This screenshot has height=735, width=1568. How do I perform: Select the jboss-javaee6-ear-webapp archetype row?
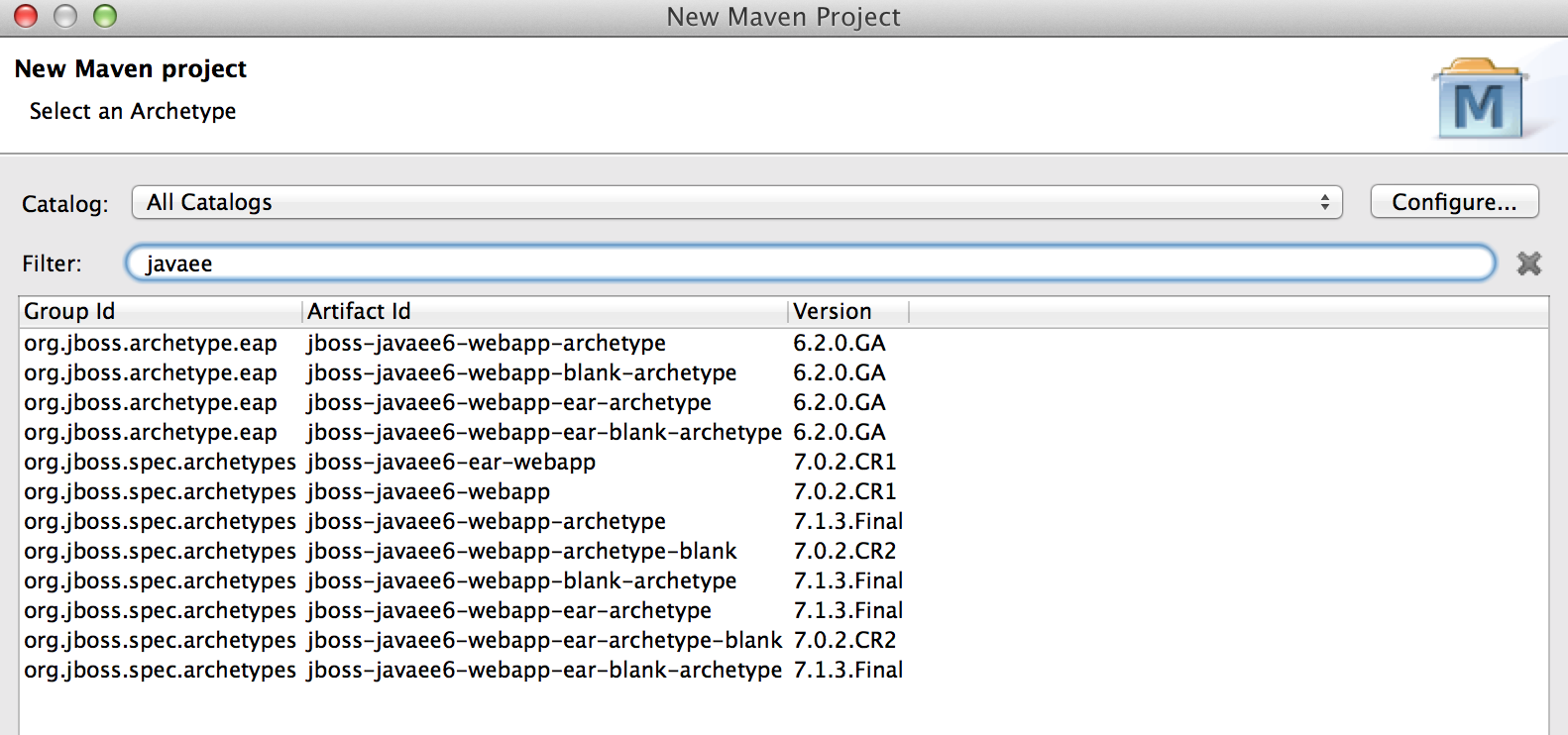783,462
